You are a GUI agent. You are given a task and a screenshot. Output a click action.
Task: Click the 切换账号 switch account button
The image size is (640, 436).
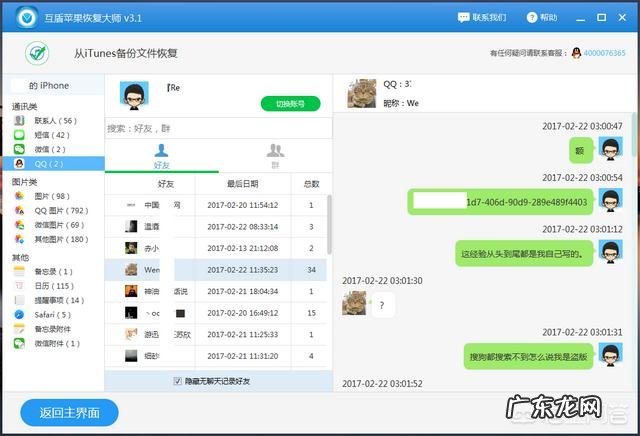pos(291,104)
